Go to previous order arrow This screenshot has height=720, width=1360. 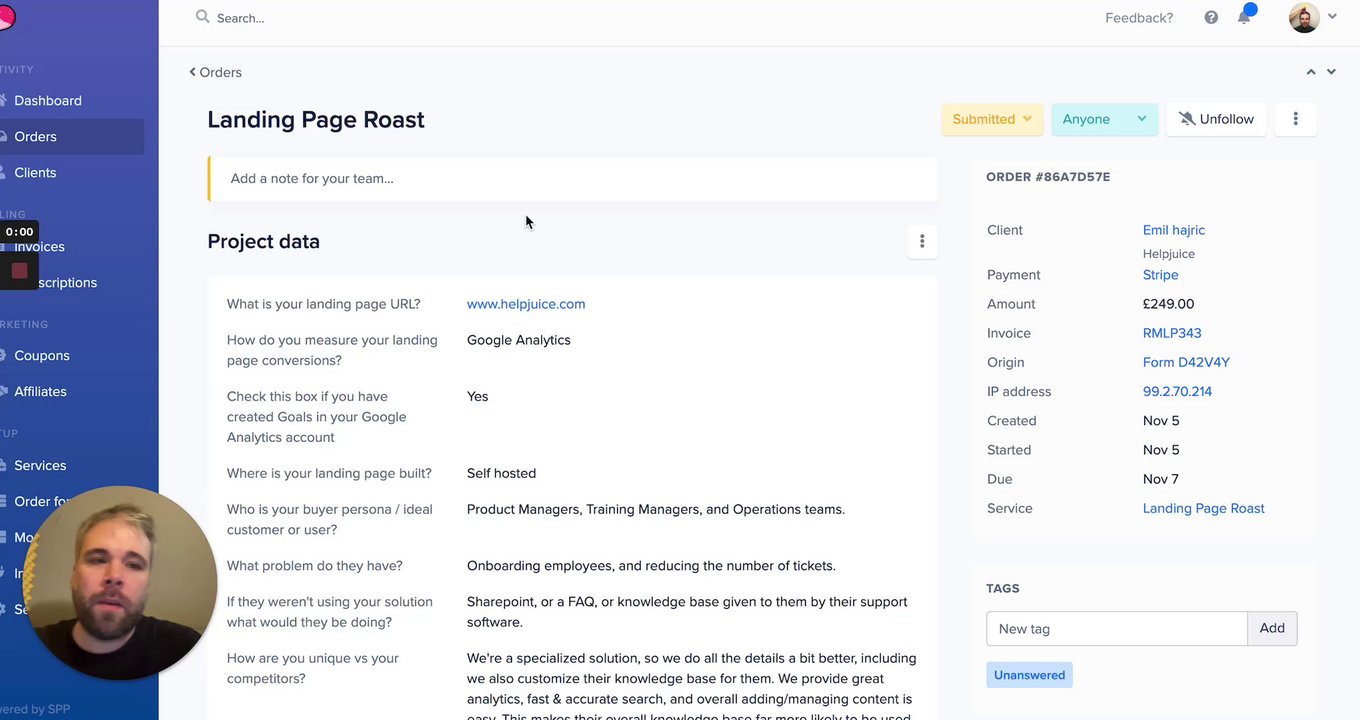coord(1311,72)
